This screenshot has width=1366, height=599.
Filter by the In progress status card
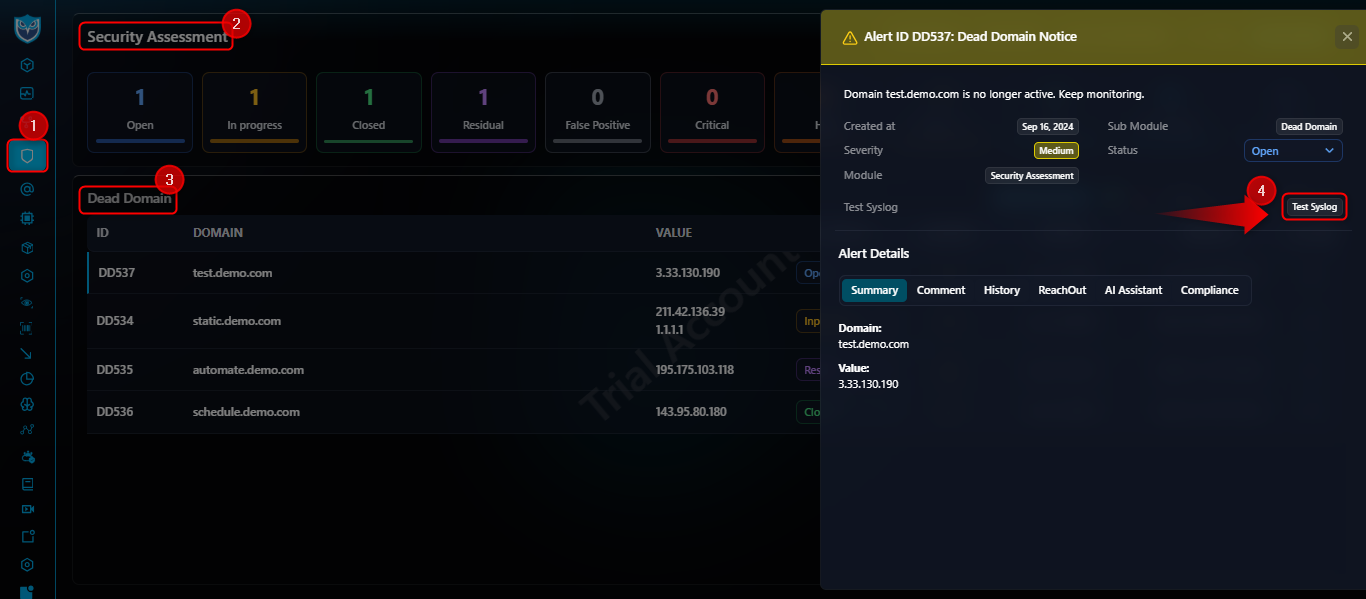click(254, 112)
